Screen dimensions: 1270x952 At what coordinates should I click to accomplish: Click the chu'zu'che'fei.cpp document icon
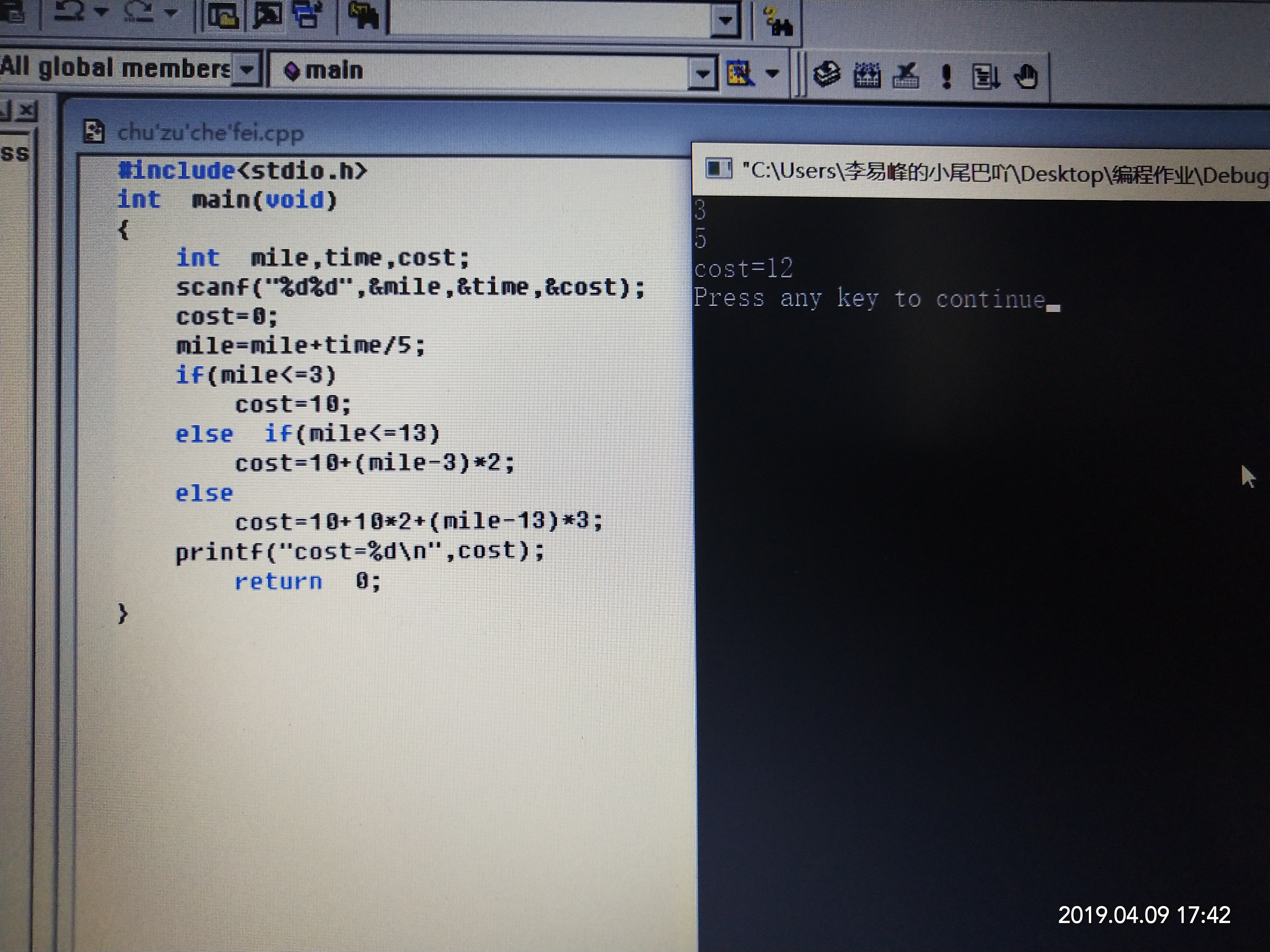[x=94, y=131]
